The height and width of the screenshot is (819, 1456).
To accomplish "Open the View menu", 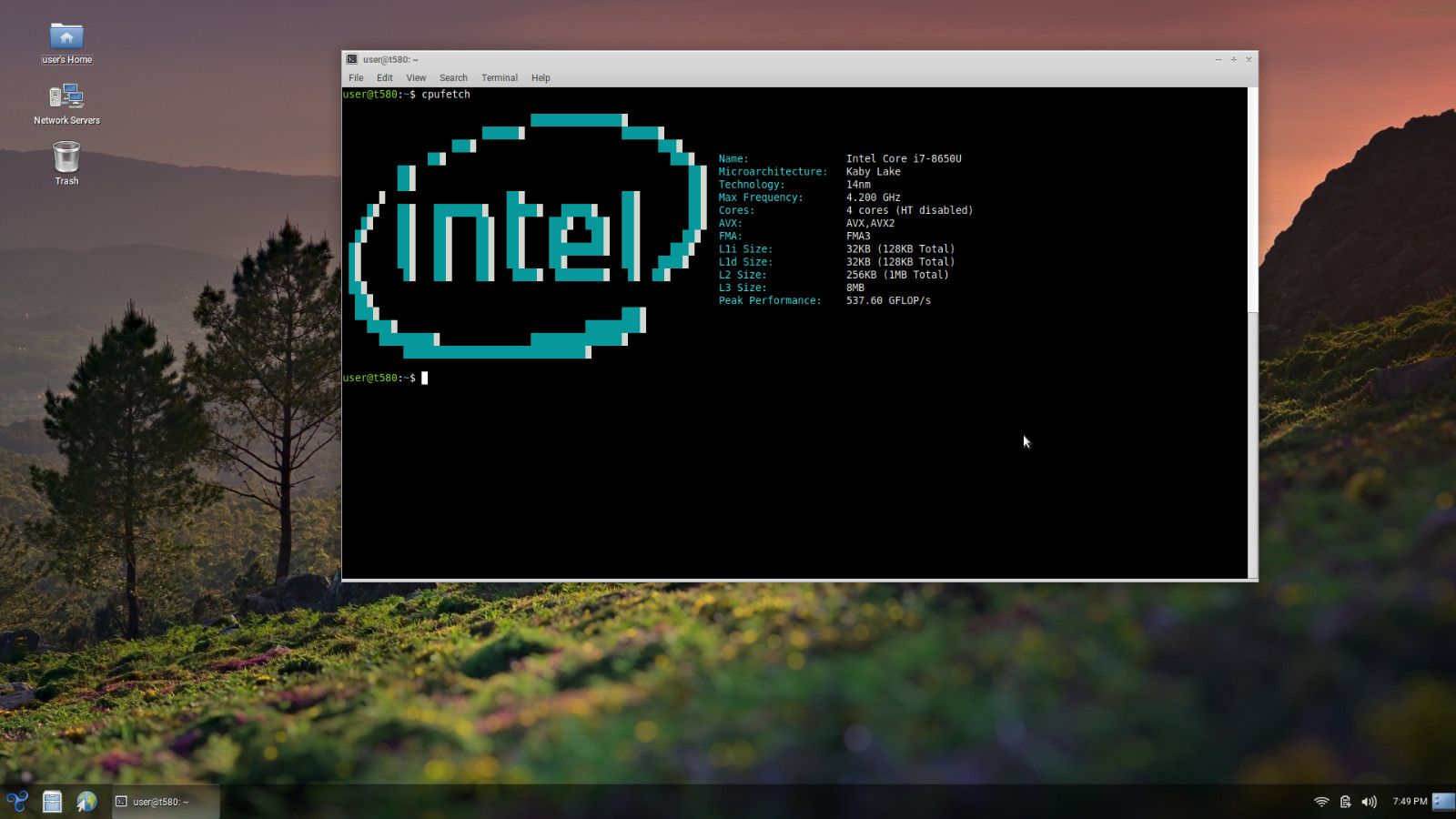I will (x=416, y=78).
